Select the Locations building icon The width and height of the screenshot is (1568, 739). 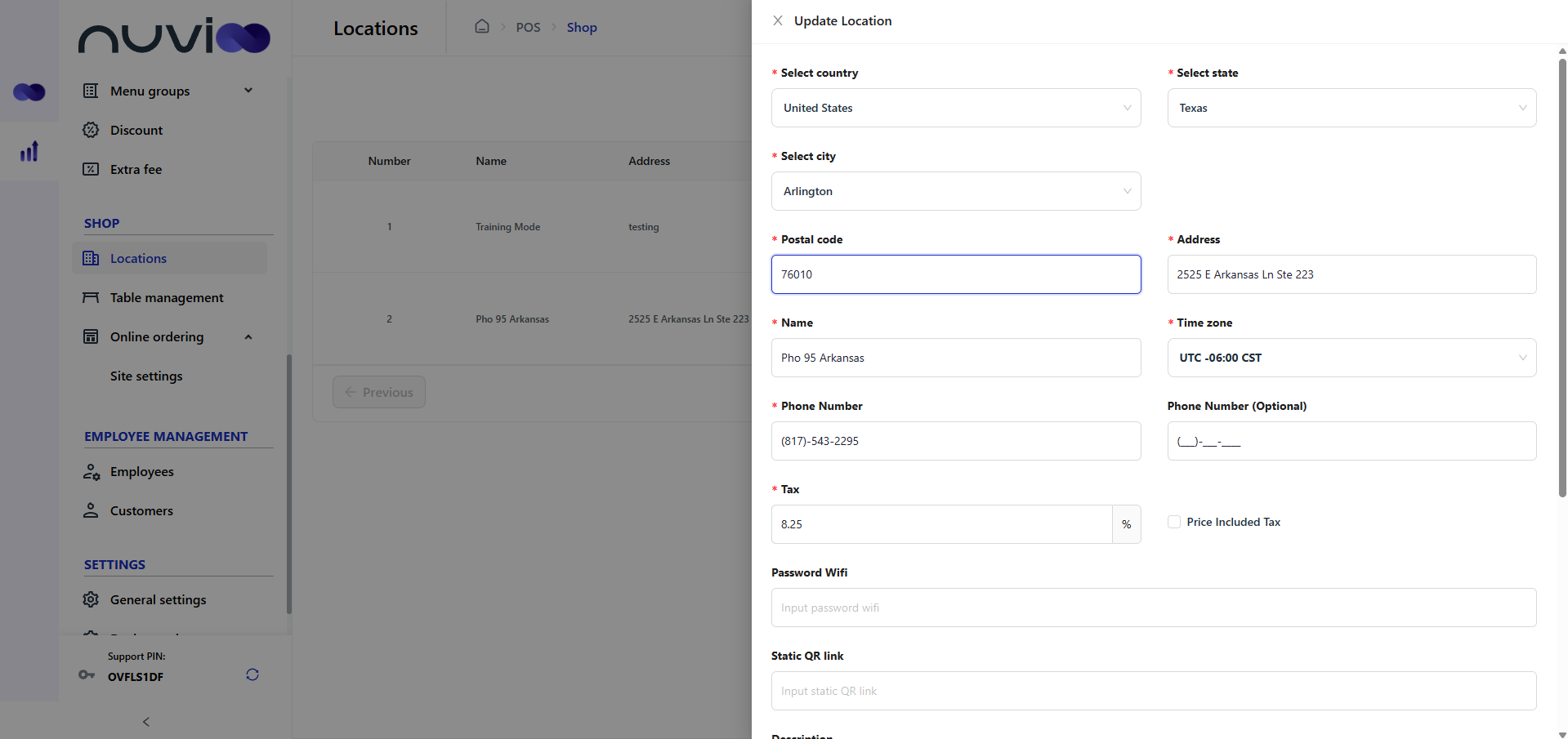(91, 258)
